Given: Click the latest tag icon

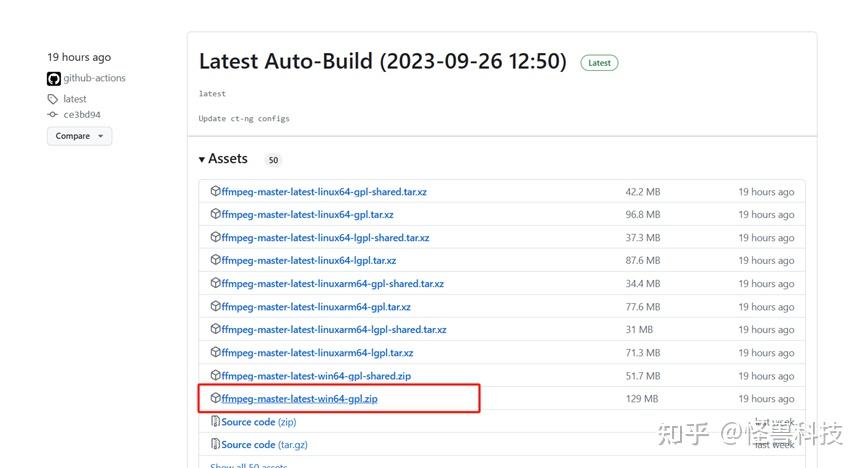Looking at the screenshot, I should pos(53,99).
